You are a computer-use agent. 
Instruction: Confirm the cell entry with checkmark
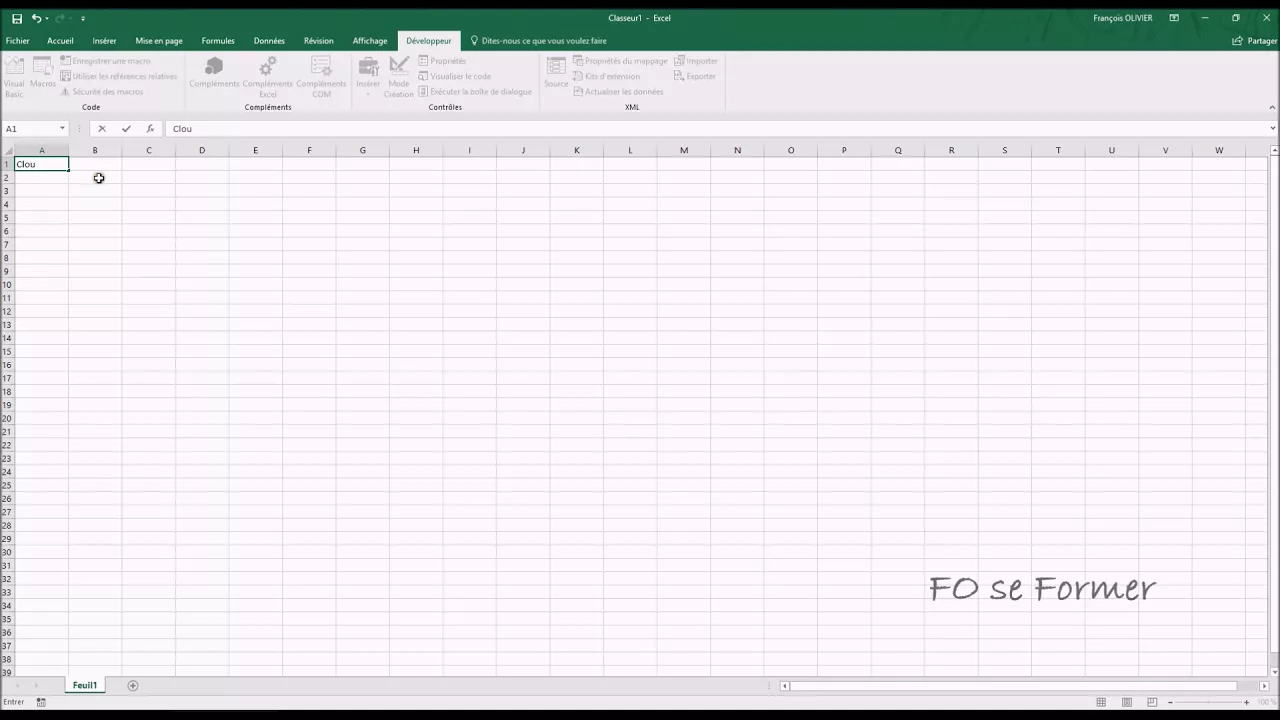(x=126, y=129)
